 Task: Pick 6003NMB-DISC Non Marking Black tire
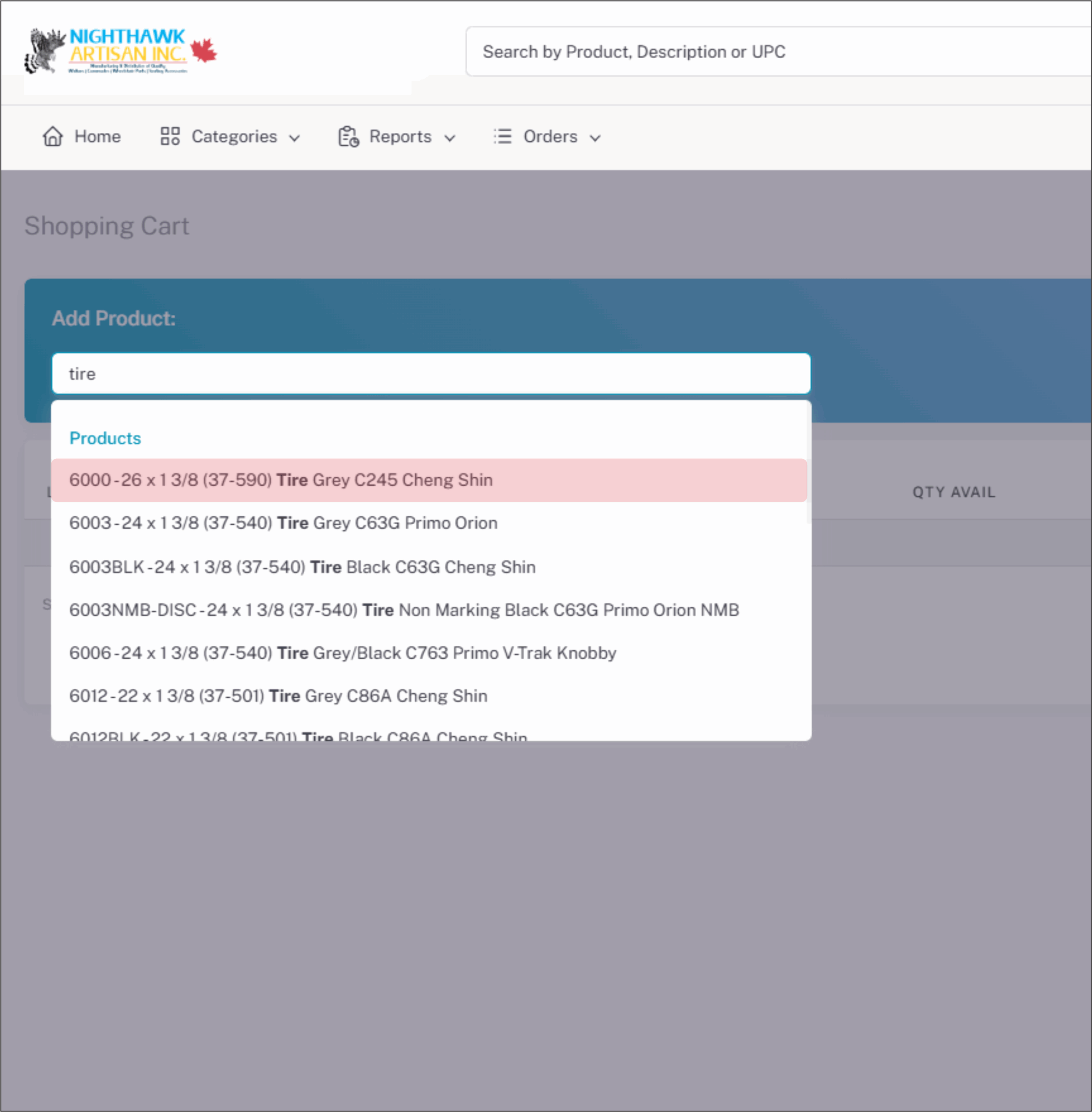coord(404,610)
